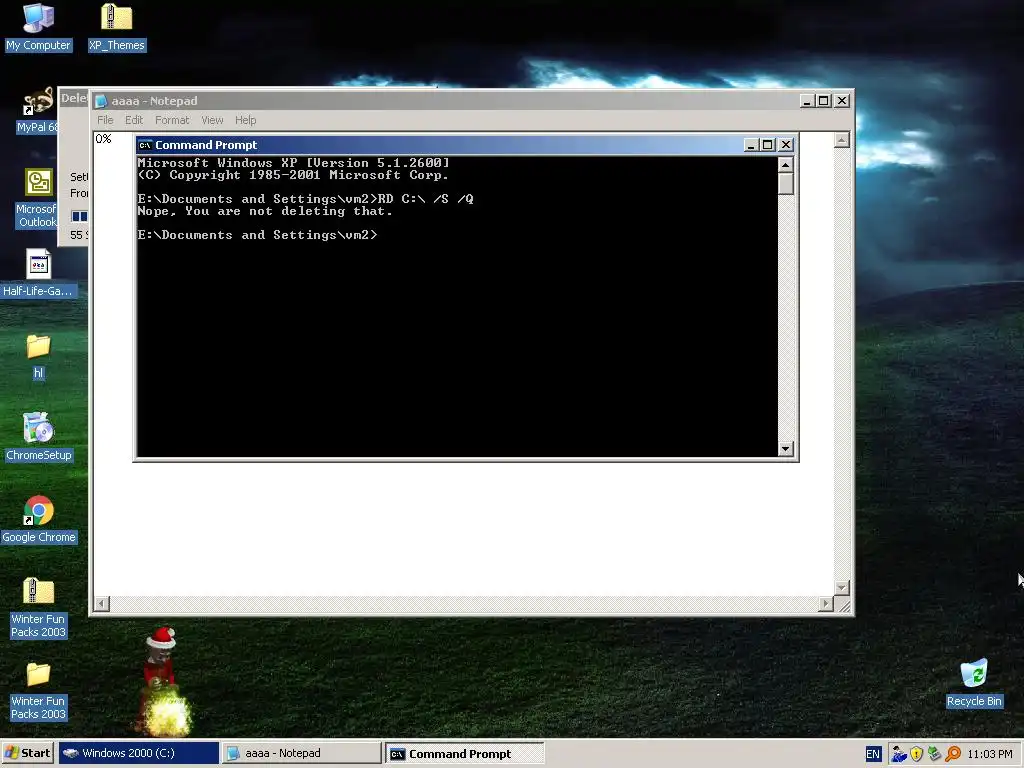The height and width of the screenshot is (768, 1024).
Task: Open the Notepad Edit menu
Action: 134,120
